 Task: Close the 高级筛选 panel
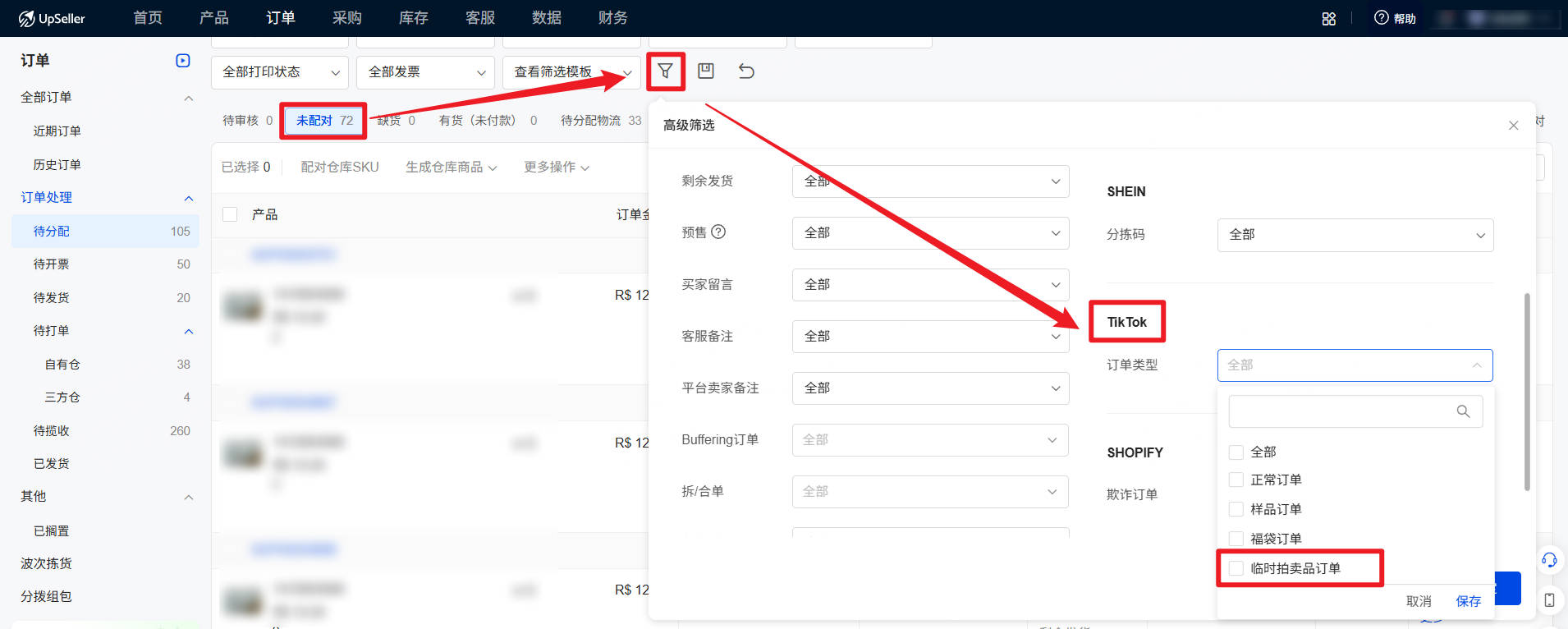tap(1514, 126)
